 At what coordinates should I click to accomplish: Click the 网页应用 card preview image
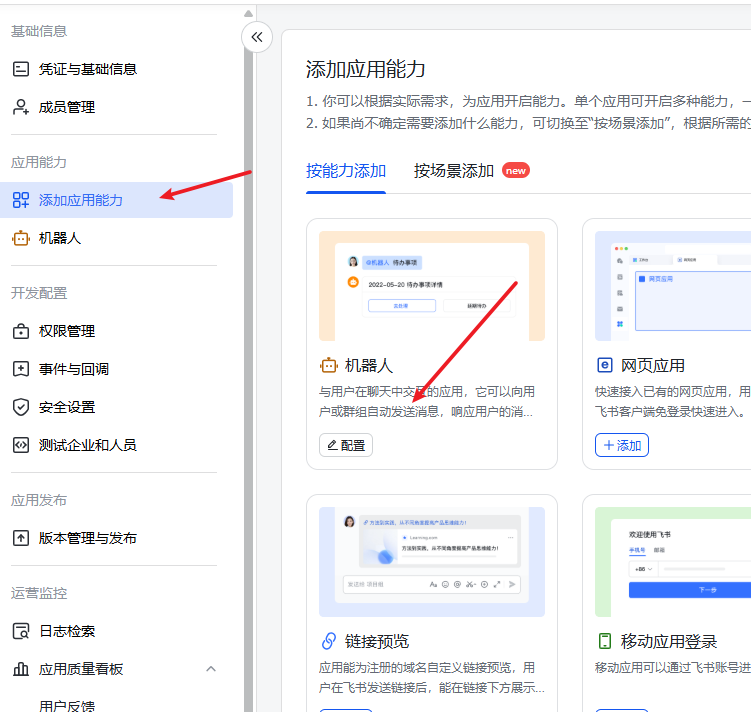[673, 286]
